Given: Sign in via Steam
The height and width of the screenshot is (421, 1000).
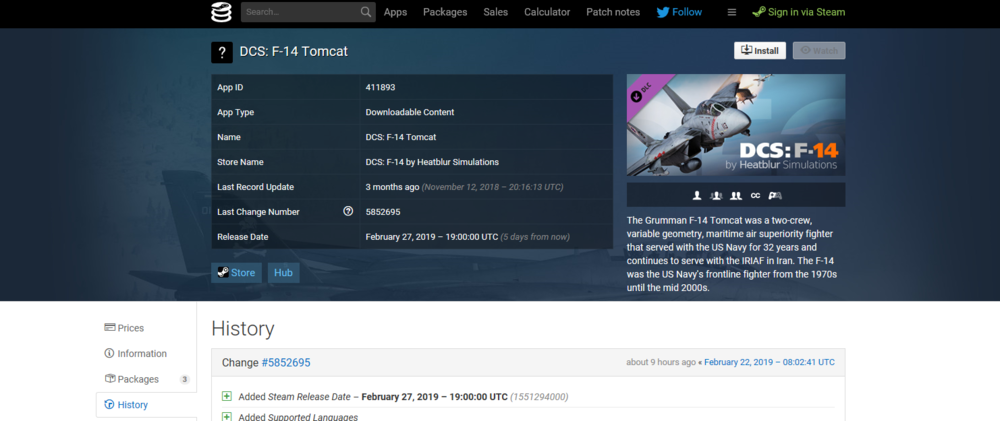Looking at the screenshot, I should coord(798,12).
